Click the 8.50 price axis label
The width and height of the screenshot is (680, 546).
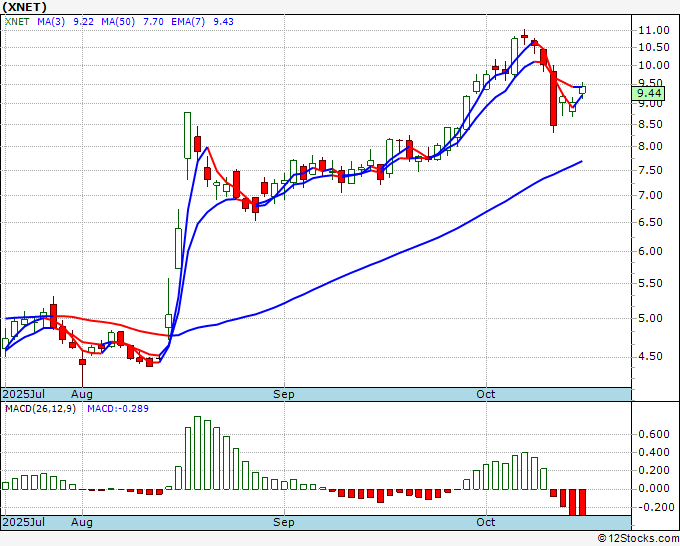tap(651, 124)
